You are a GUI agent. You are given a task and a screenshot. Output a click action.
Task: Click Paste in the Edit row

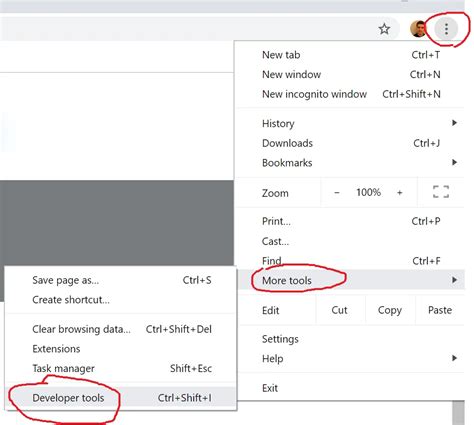click(x=440, y=310)
